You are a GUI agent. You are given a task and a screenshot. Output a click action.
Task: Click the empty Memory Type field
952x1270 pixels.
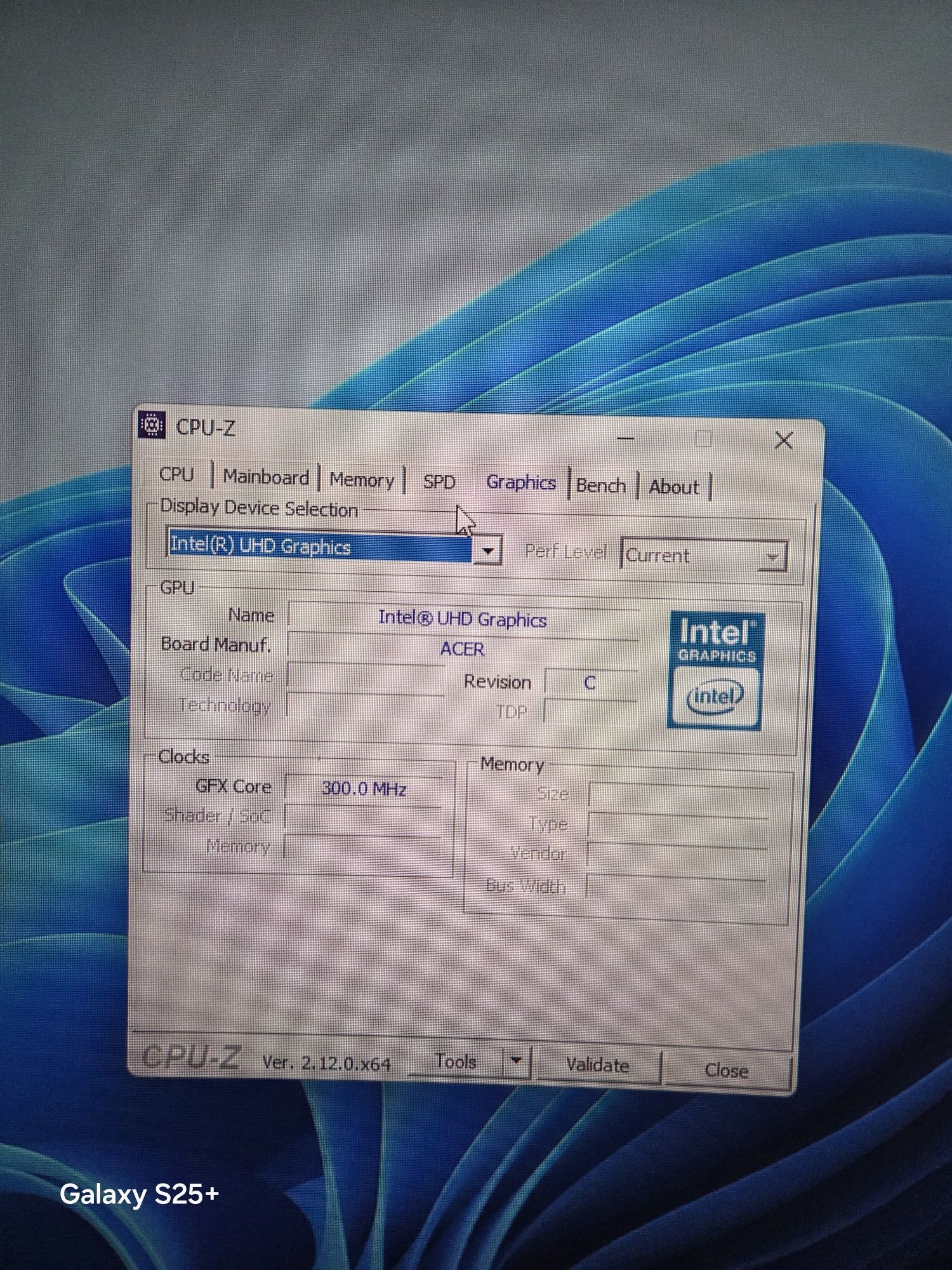tap(678, 827)
